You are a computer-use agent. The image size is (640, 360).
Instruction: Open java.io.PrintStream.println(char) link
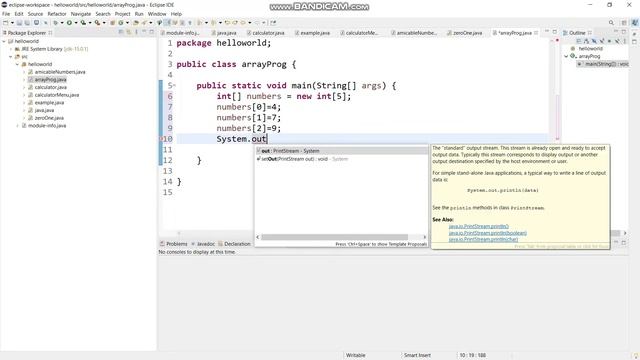pyautogui.click(x=483, y=239)
